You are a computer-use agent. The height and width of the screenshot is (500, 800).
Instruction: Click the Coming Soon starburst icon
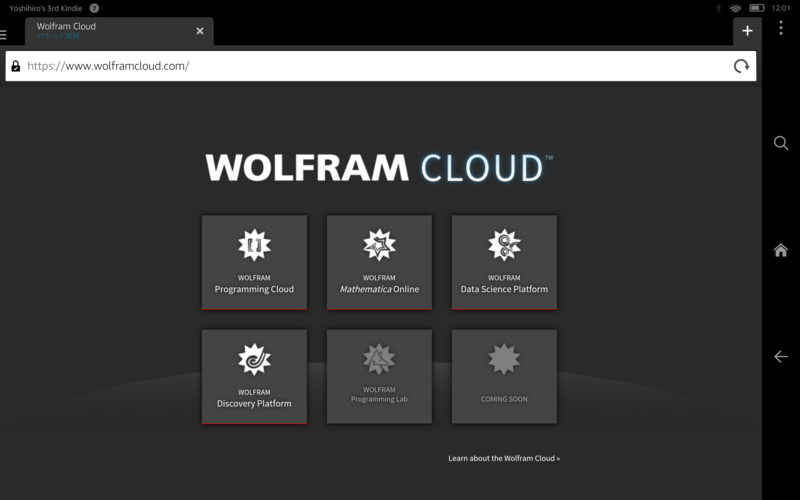tap(504, 359)
